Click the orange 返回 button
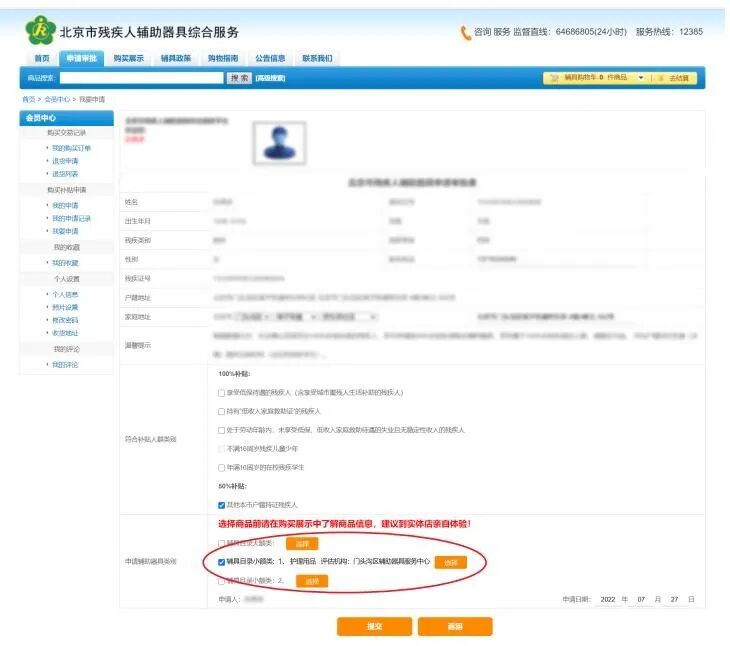Image resolution: width=730 pixels, height=646 pixels. tap(455, 626)
